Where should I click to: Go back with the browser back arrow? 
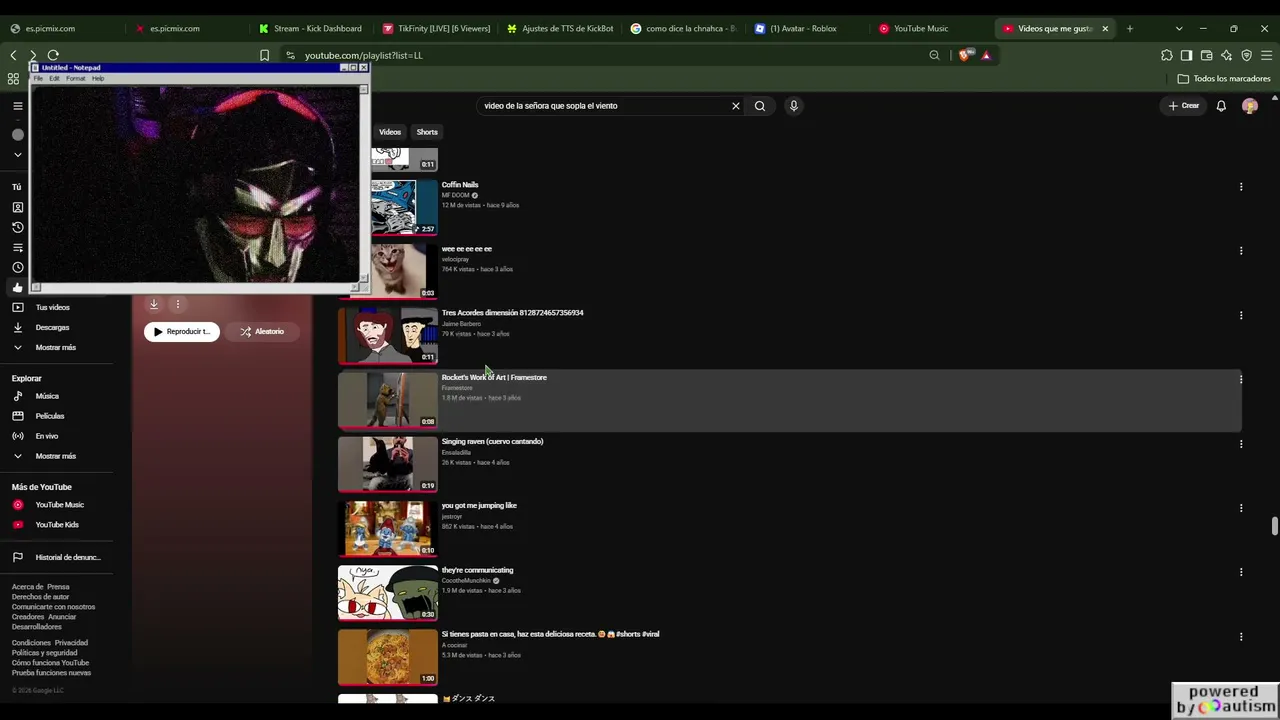pos(14,55)
